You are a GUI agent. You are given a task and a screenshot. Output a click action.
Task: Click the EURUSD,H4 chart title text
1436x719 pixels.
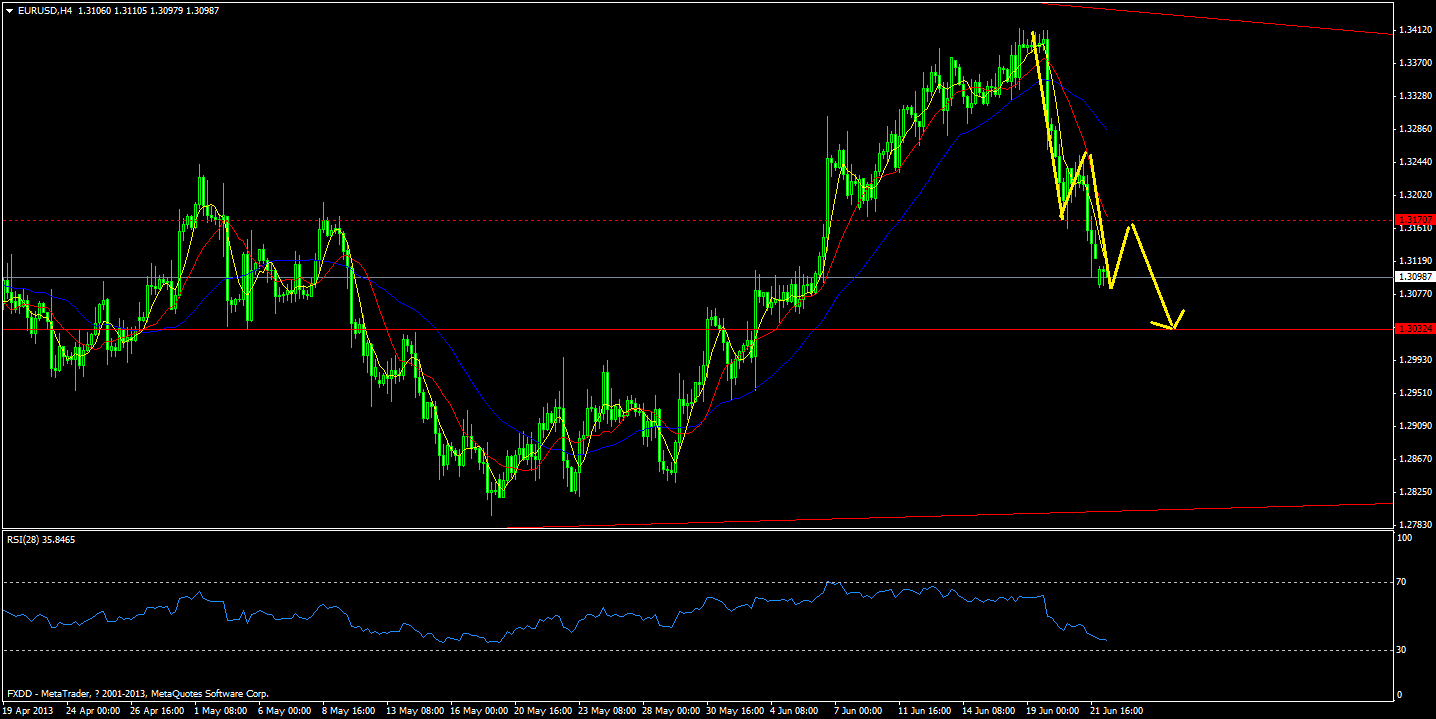tap(44, 10)
